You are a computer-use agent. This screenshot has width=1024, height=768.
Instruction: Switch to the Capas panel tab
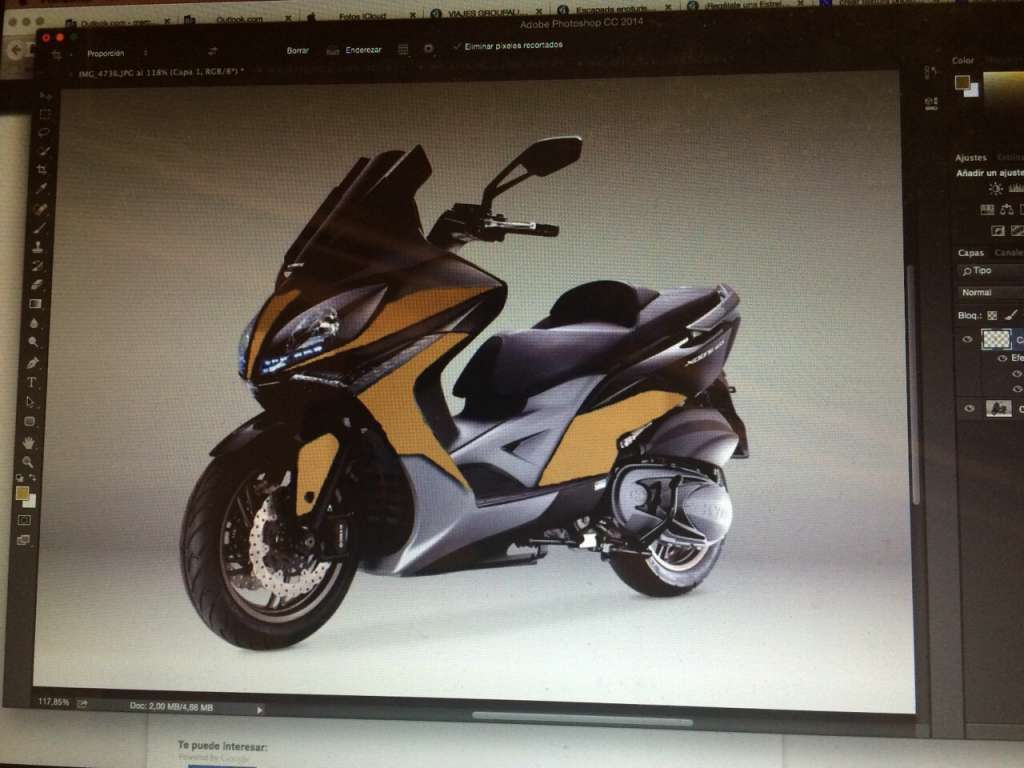pyautogui.click(x=970, y=253)
